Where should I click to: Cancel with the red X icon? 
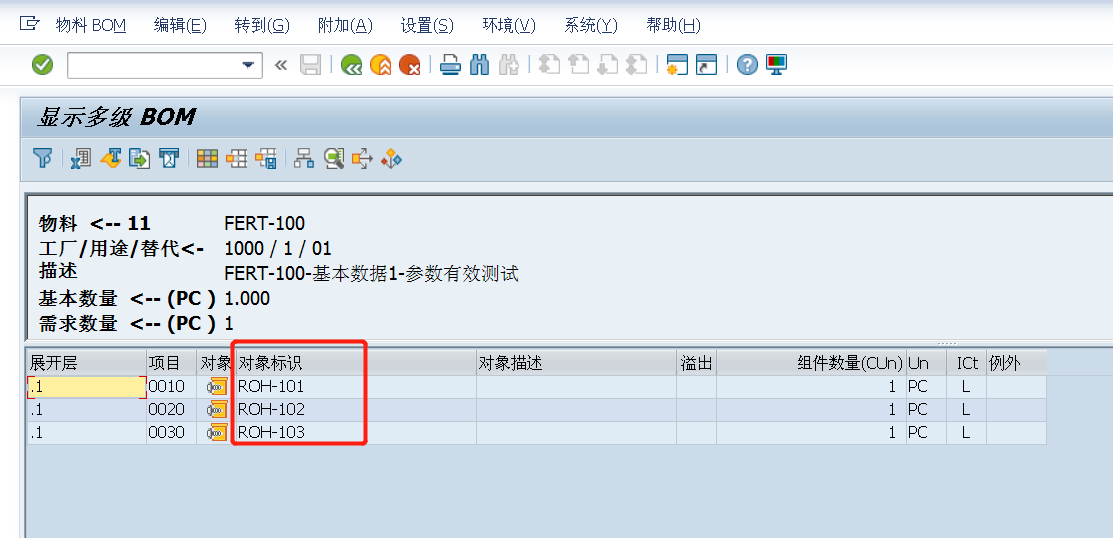pos(410,65)
